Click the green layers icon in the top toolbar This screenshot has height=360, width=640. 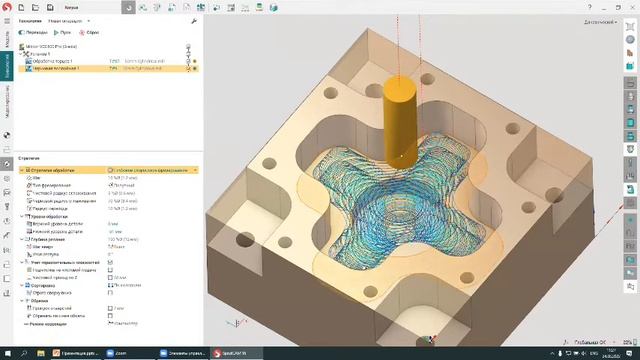pyautogui.click(x=259, y=7)
